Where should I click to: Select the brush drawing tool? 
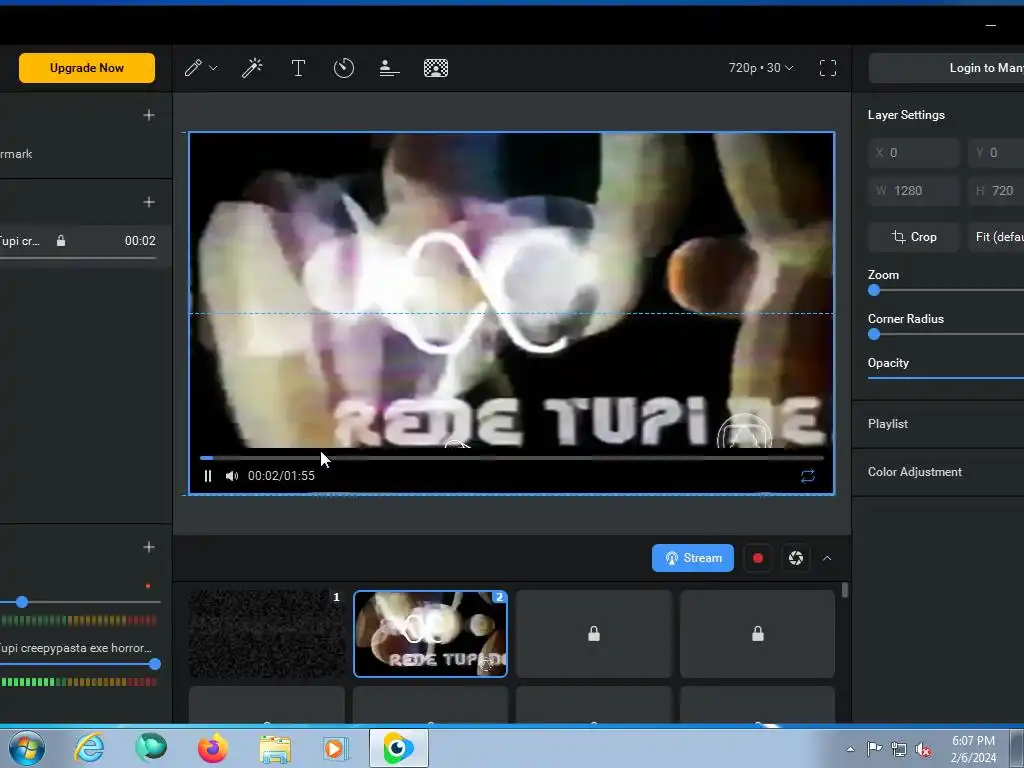(193, 68)
